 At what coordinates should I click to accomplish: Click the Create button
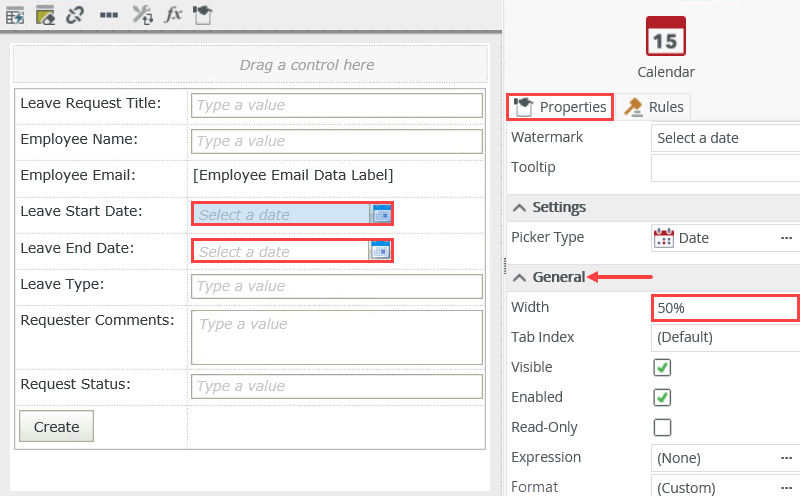[x=57, y=427]
